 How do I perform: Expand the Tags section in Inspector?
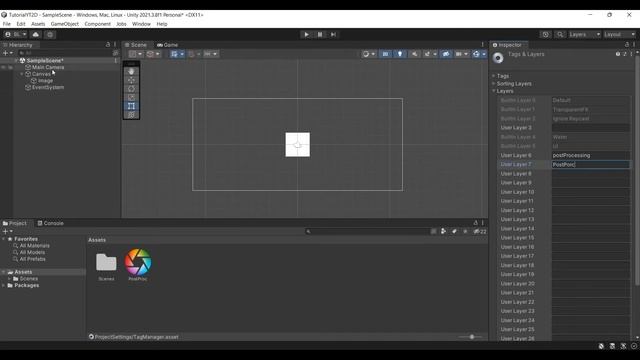(x=494, y=76)
